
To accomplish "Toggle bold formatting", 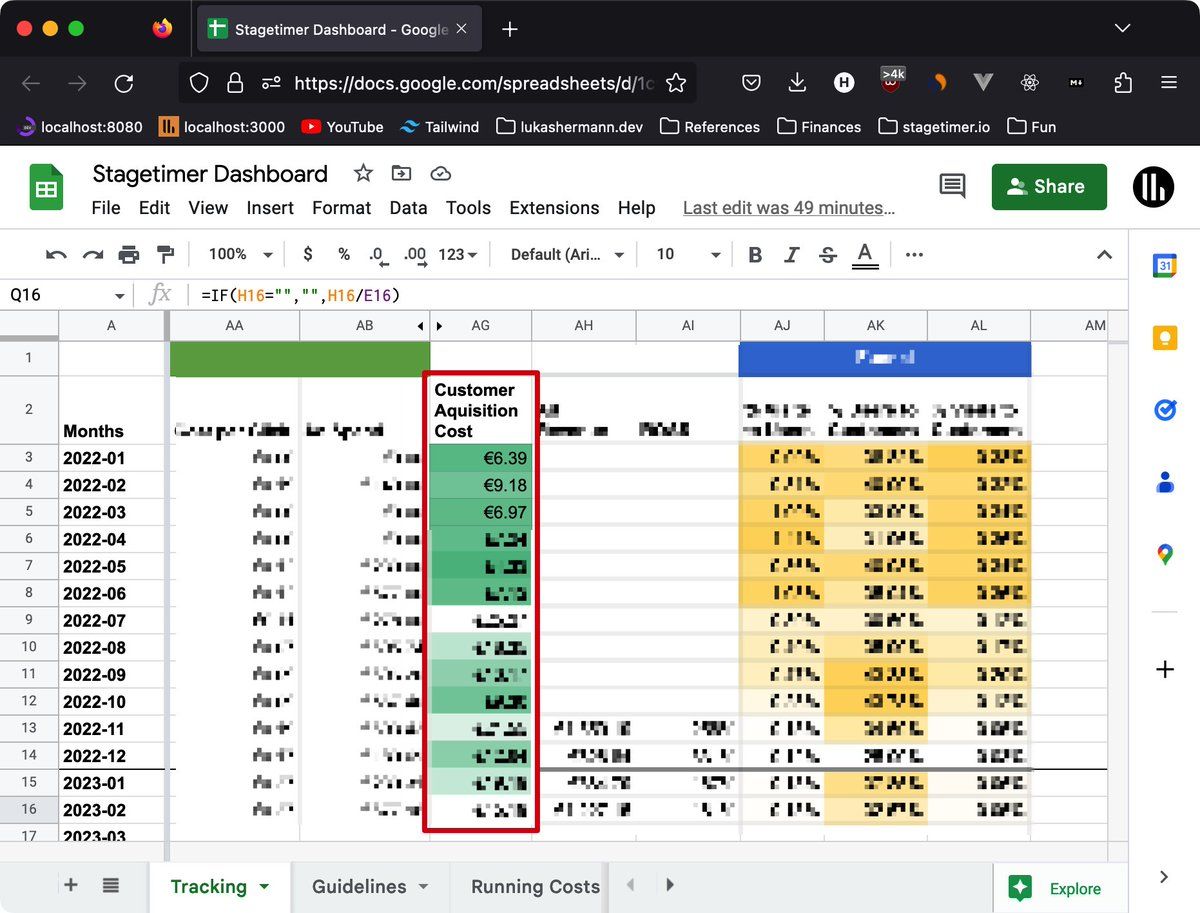I will [x=755, y=255].
